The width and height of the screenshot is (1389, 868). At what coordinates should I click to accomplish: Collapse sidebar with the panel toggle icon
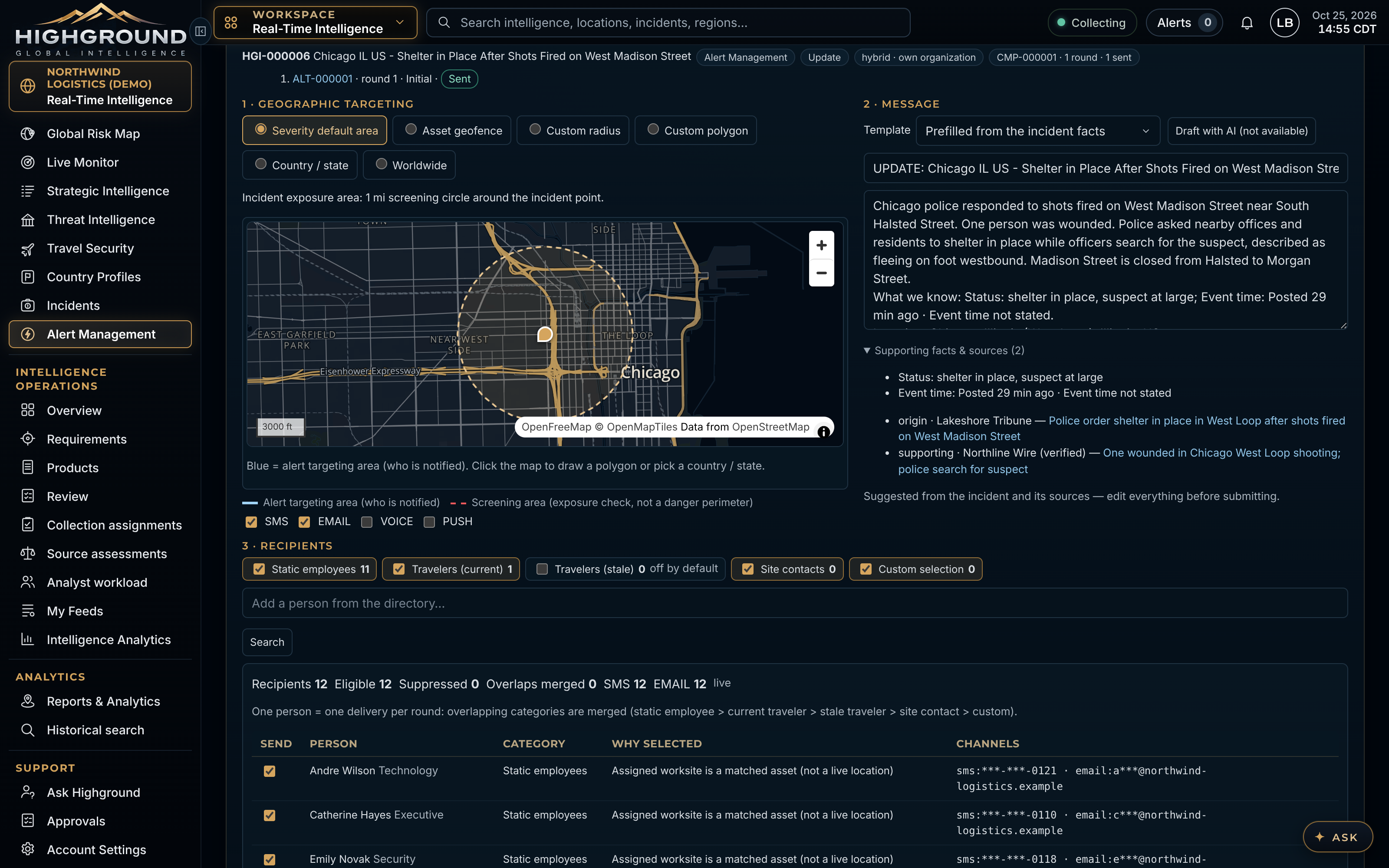[x=200, y=31]
